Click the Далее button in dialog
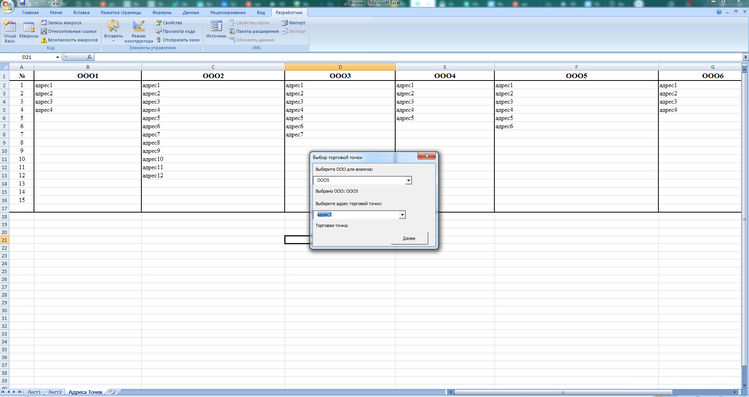The width and height of the screenshot is (749, 397). [x=409, y=238]
